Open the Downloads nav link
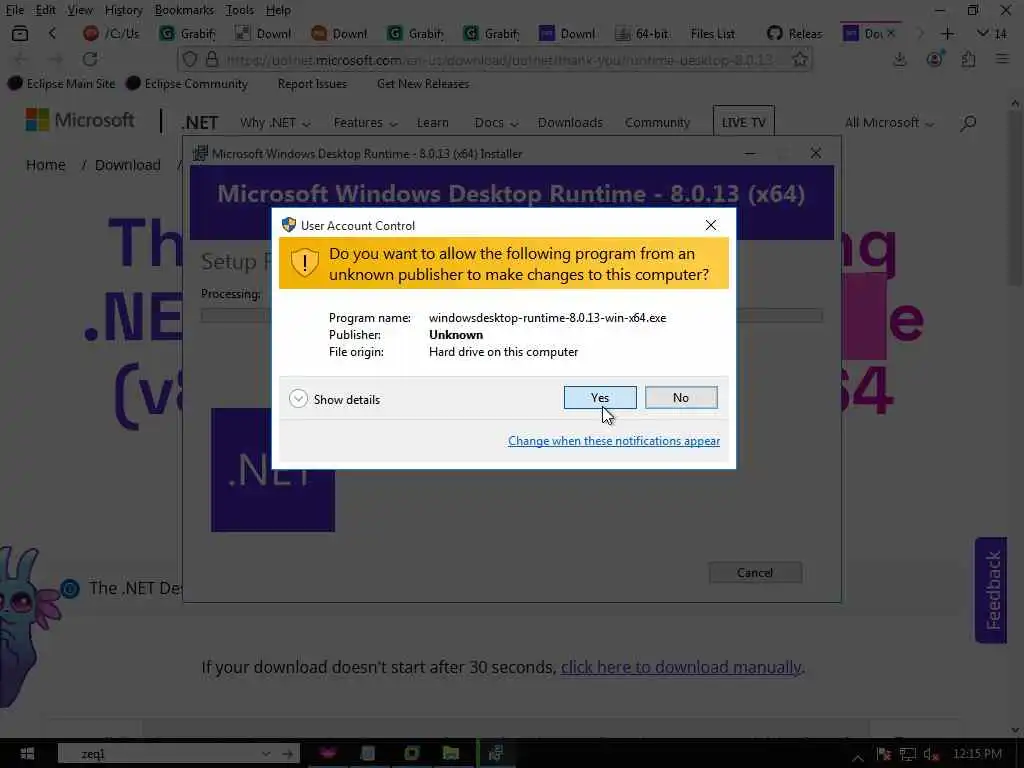 point(570,122)
